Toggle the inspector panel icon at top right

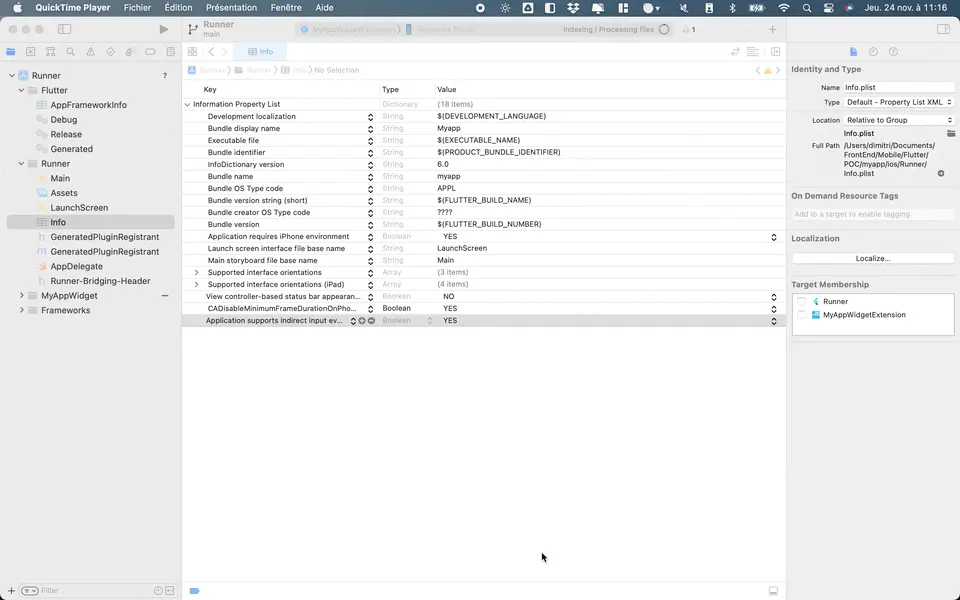coord(943,29)
